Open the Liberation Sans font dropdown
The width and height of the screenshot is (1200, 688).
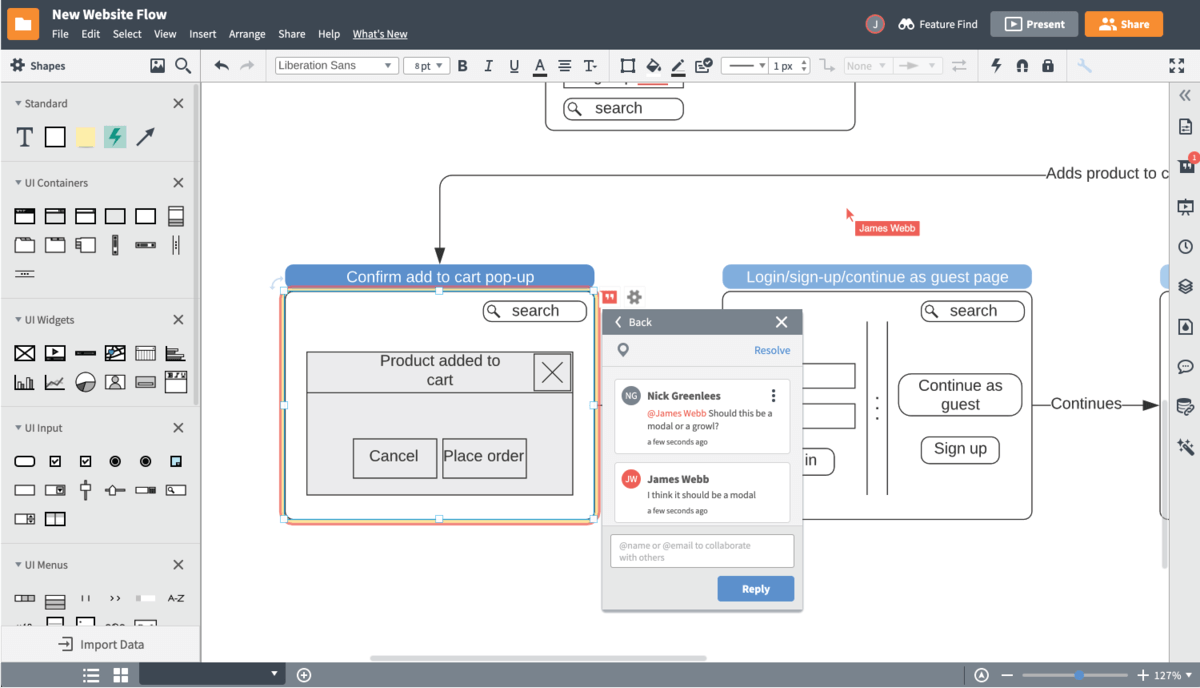(336, 66)
